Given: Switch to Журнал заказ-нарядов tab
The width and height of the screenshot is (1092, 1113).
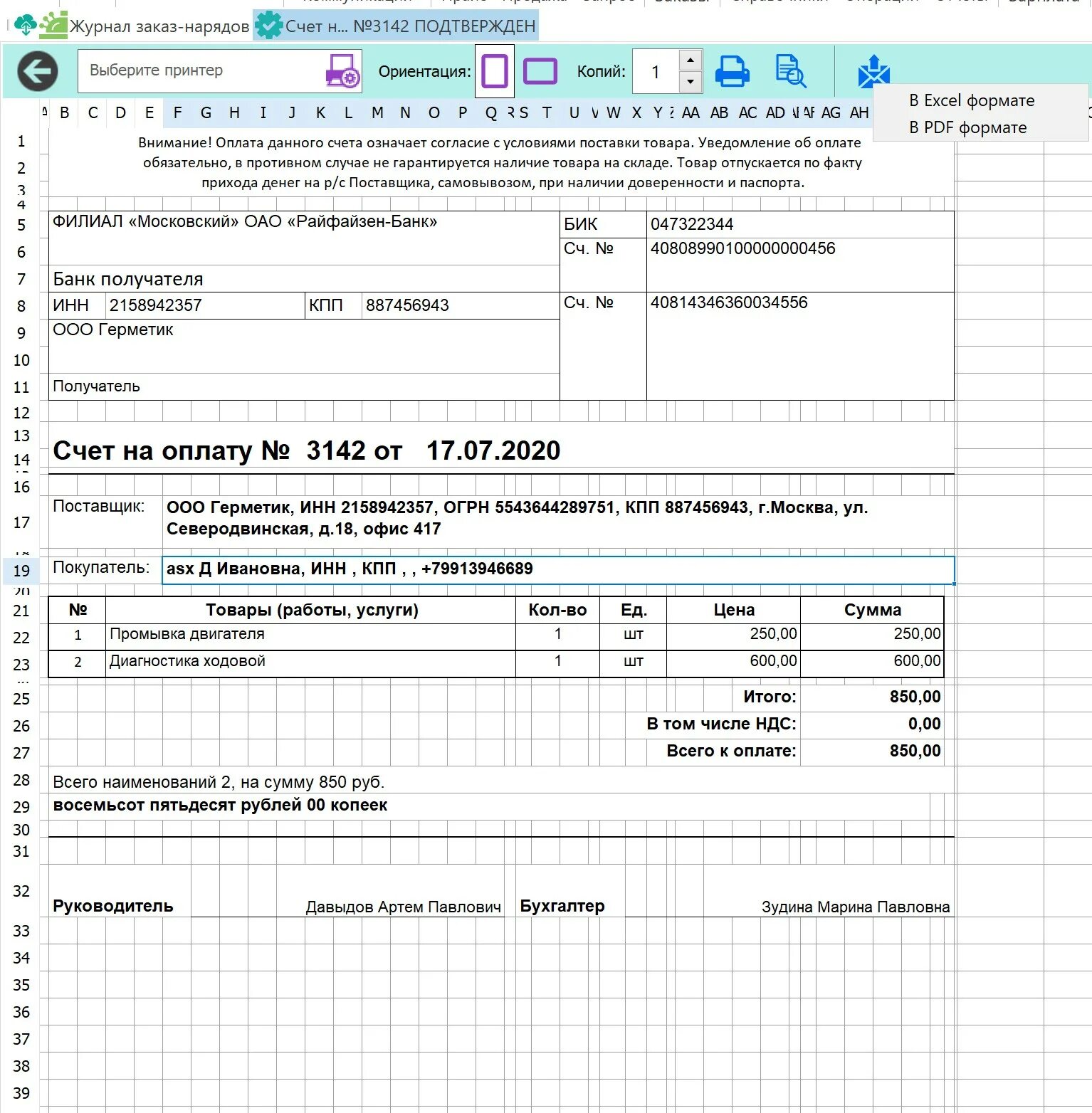Looking at the screenshot, I should 159,26.
